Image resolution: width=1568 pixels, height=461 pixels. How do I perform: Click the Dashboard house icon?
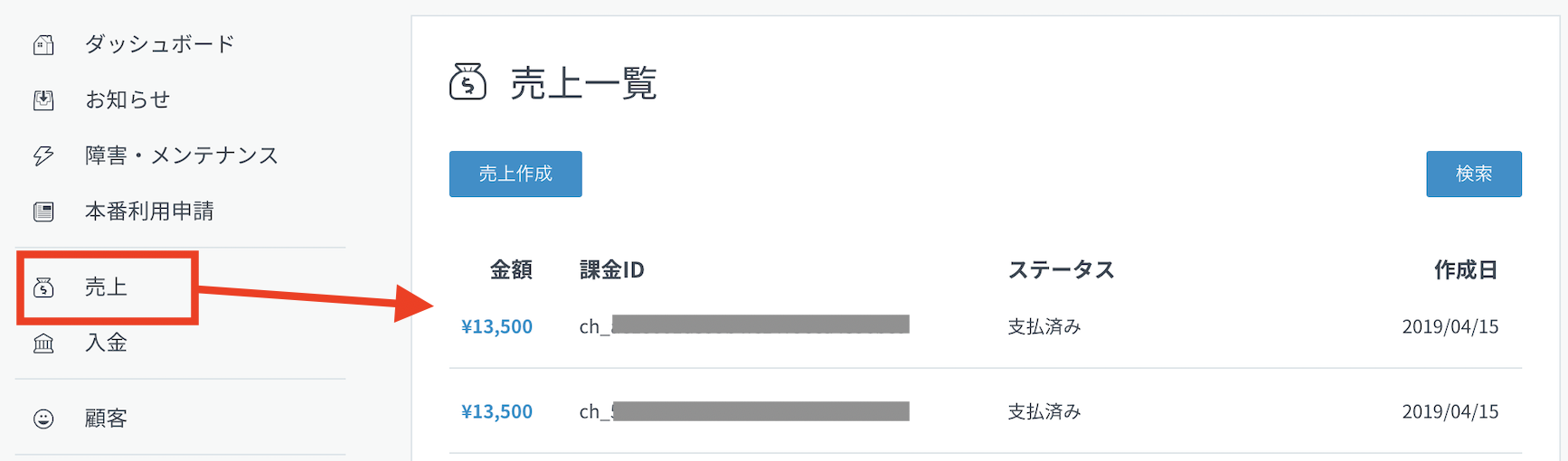[x=43, y=44]
